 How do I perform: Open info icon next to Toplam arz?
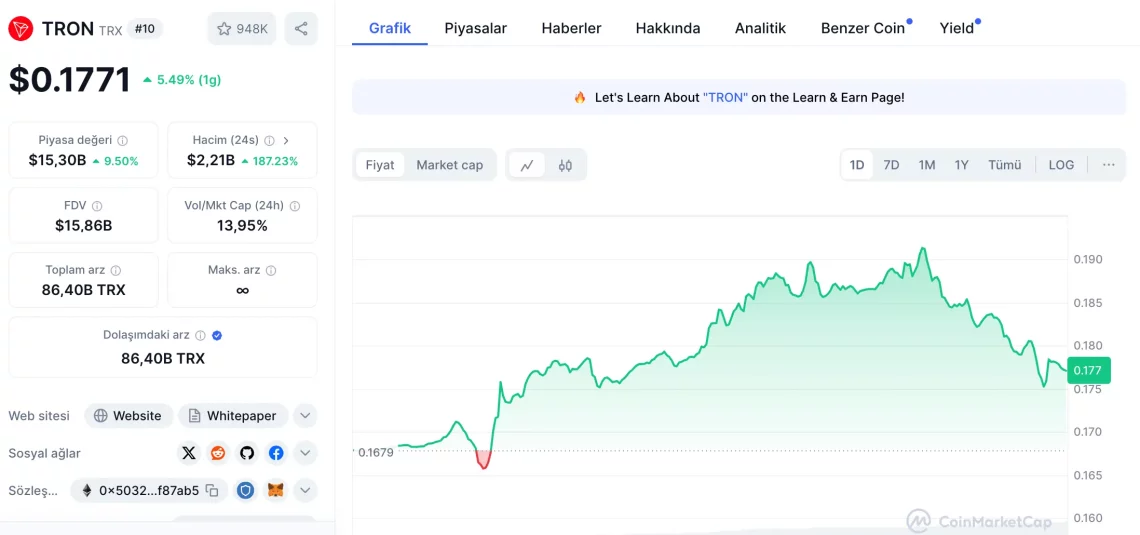click(x=116, y=270)
